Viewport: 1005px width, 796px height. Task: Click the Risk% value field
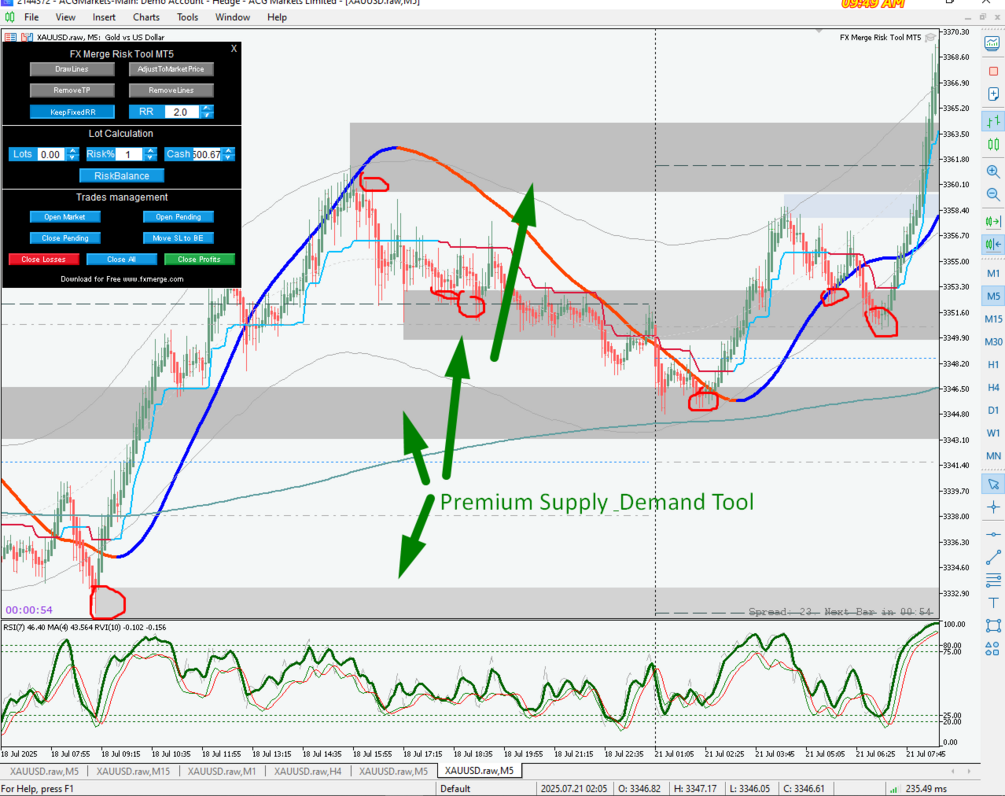(x=129, y=154)
